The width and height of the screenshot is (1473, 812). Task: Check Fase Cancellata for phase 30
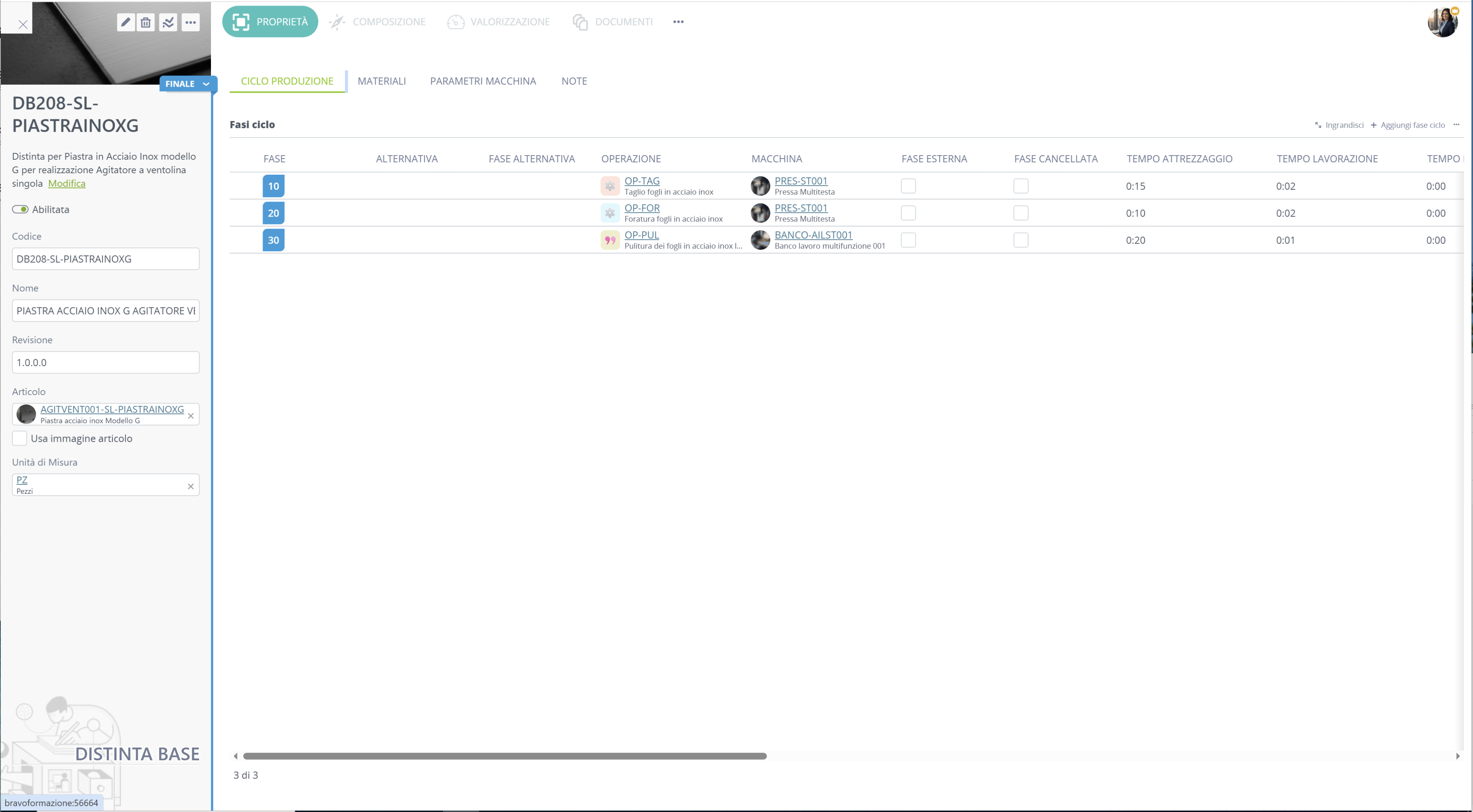click(1021, 240)
